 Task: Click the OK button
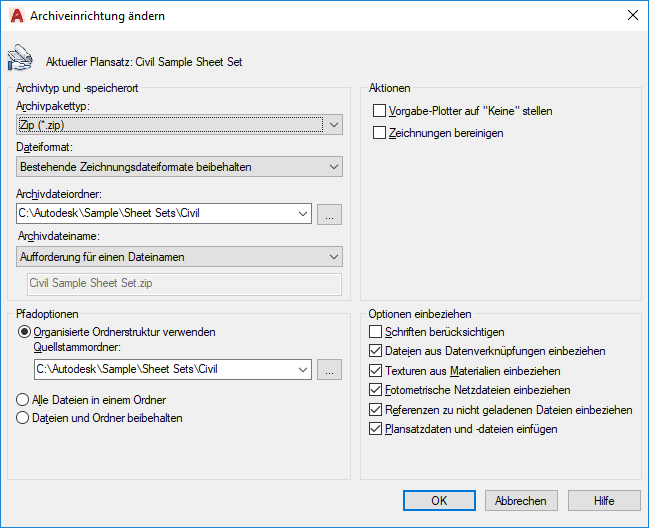coord(439,500)
